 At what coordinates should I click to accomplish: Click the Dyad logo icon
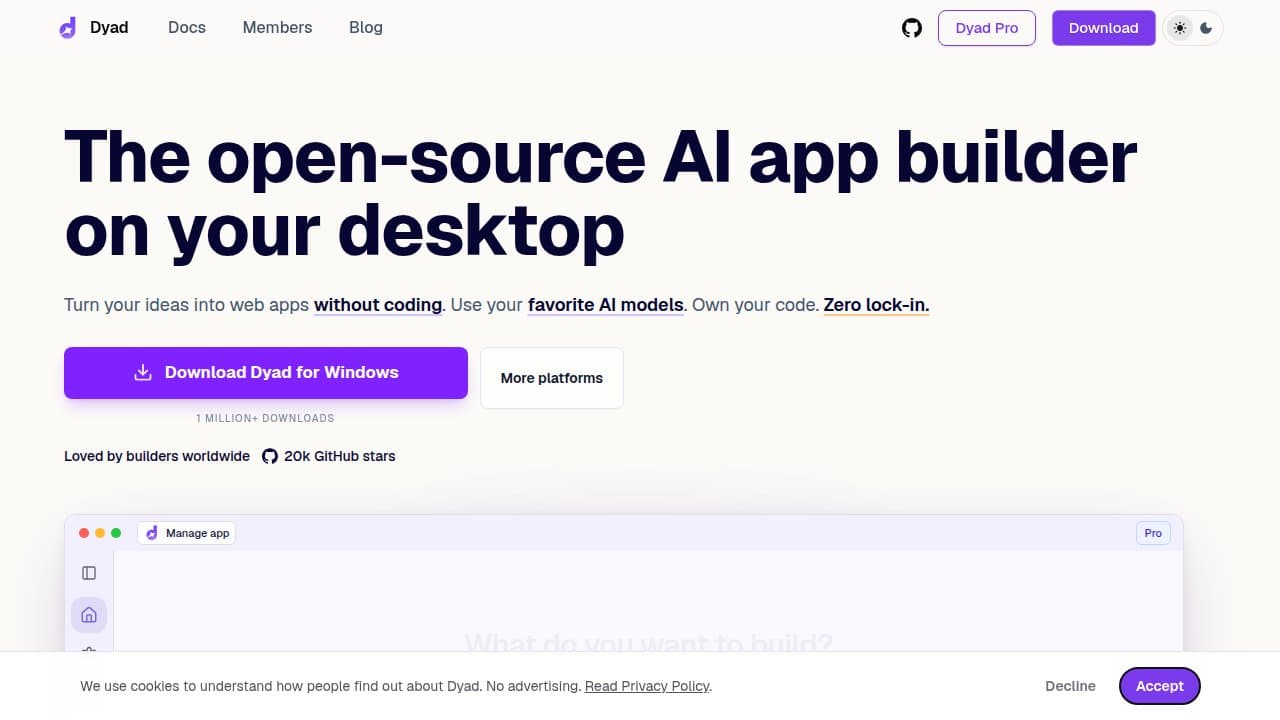68,28
